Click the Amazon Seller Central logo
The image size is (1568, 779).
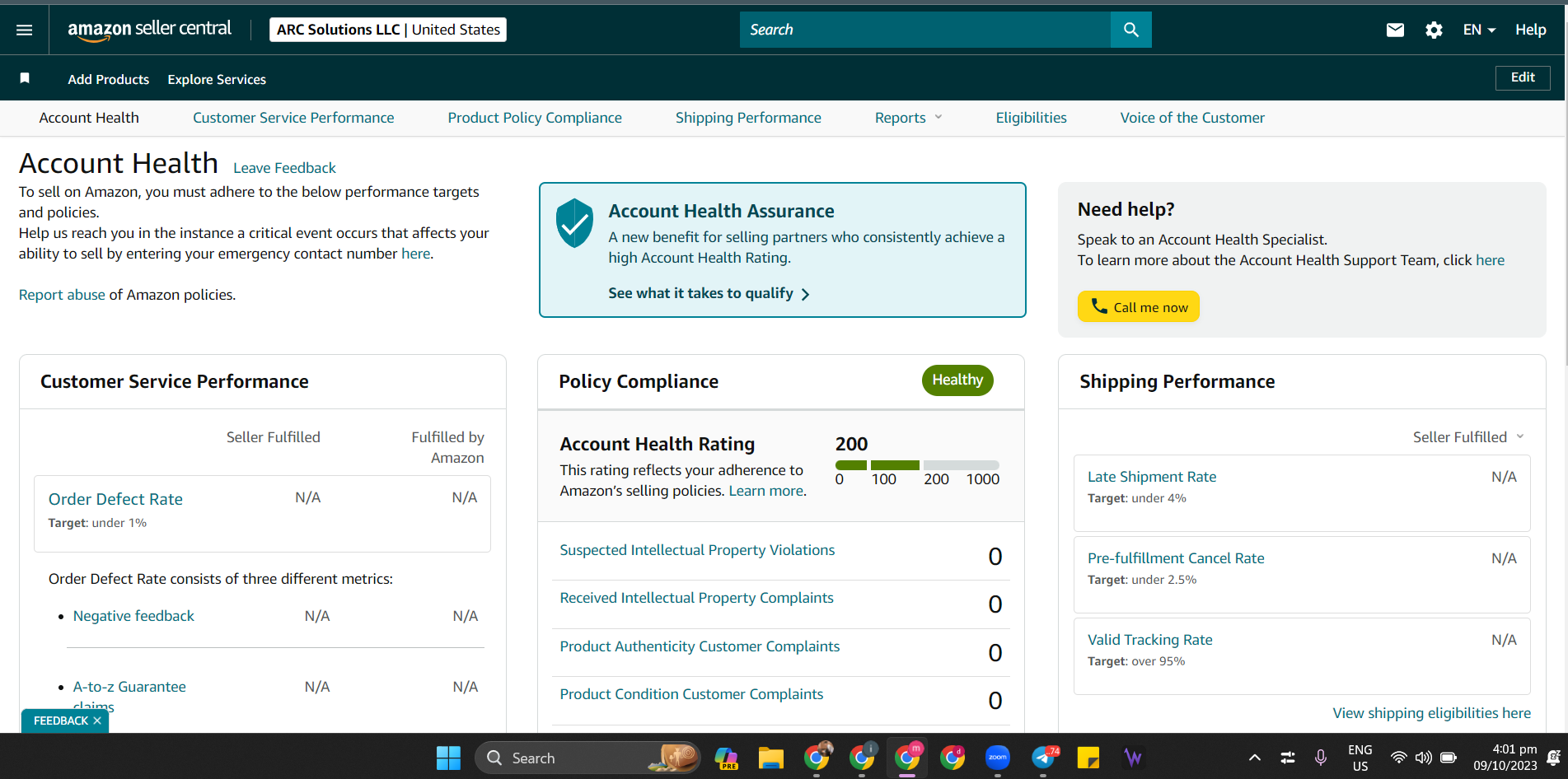coord(149,30)
